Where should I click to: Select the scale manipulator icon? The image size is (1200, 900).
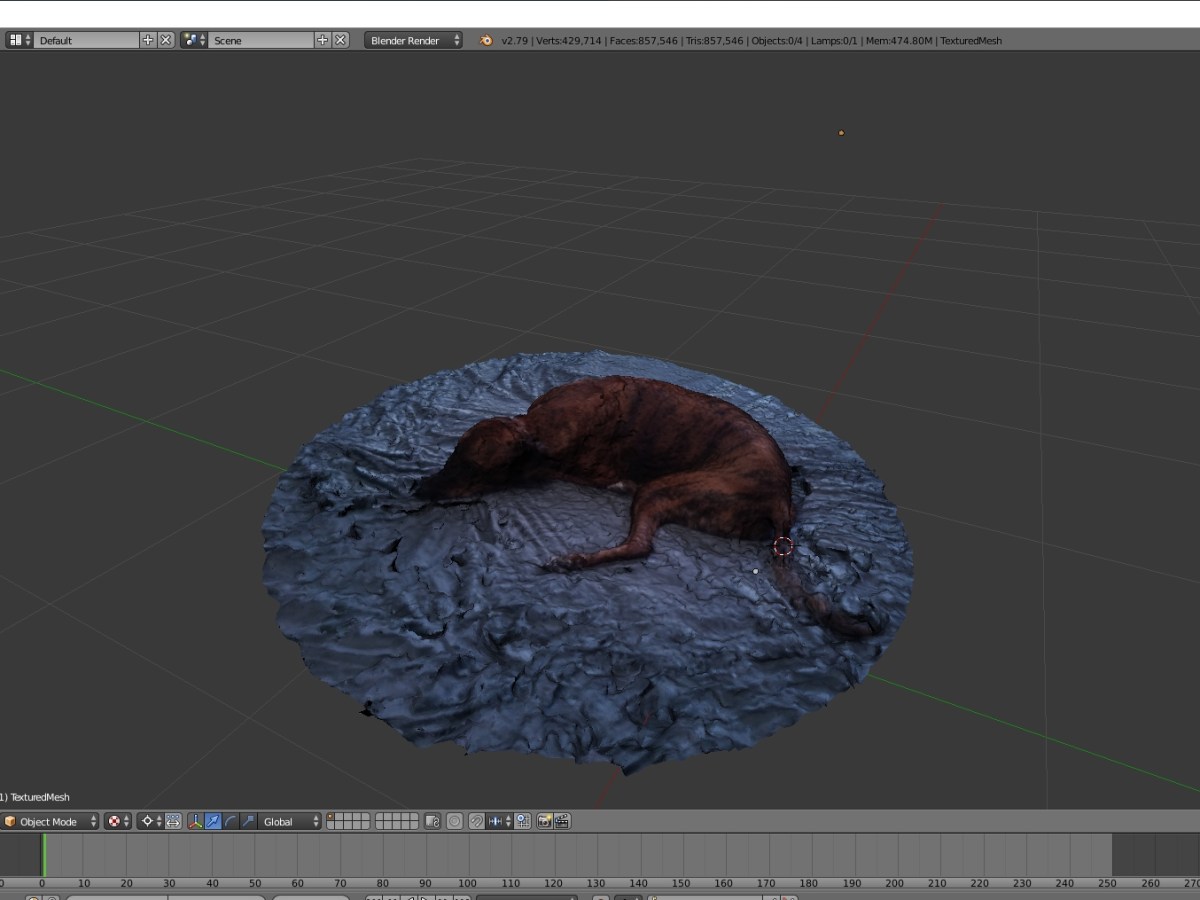click(248, 822)
